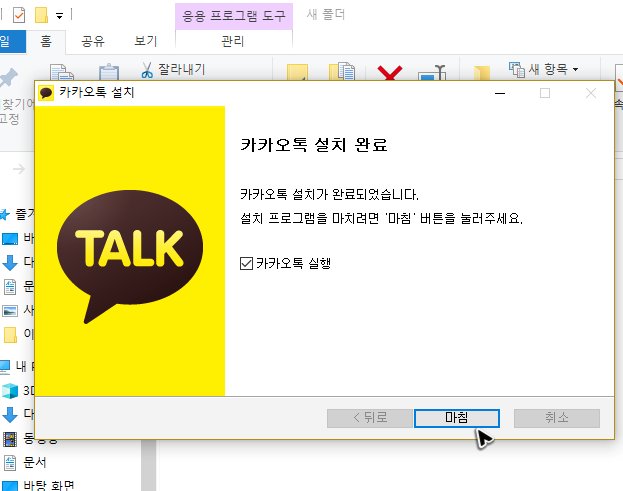Click the new folder icon in quick access toolbar

pyautogui.click(x=41, y=15)
